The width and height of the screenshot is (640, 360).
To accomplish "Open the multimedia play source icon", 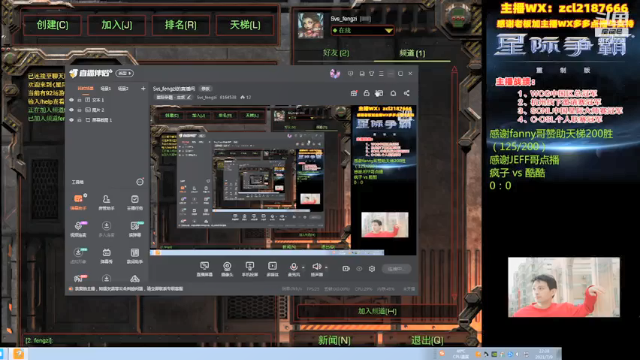I will 272,269.
